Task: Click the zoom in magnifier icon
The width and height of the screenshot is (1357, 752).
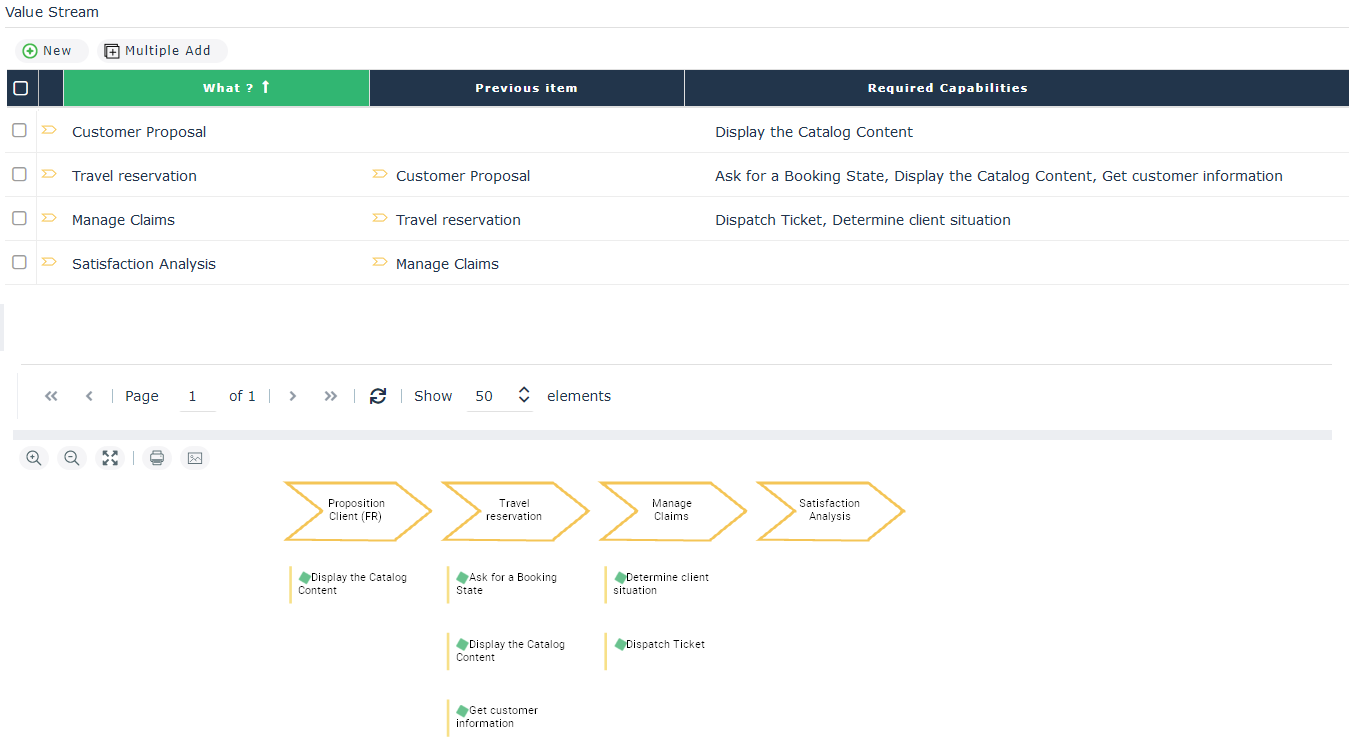Action: tap(34, 458)
